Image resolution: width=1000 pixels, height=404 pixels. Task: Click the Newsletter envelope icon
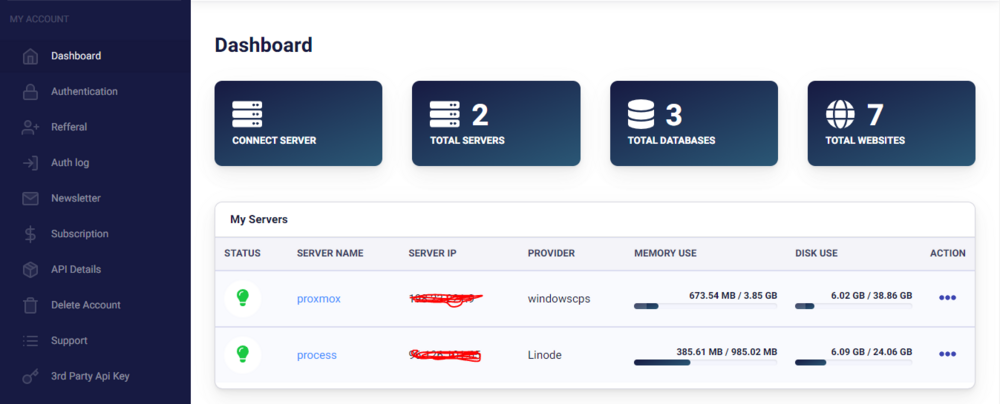click(x=31, y=198)
